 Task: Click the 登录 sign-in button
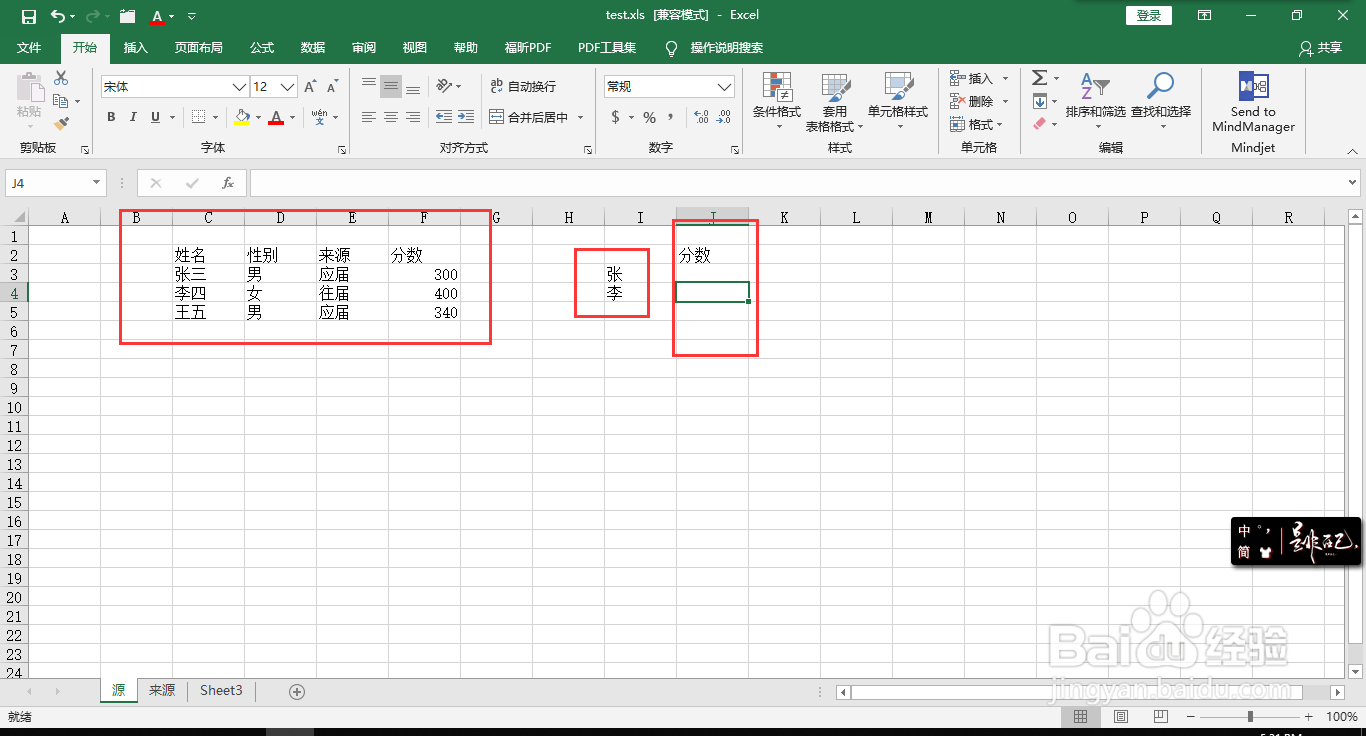pos(1149,15)
